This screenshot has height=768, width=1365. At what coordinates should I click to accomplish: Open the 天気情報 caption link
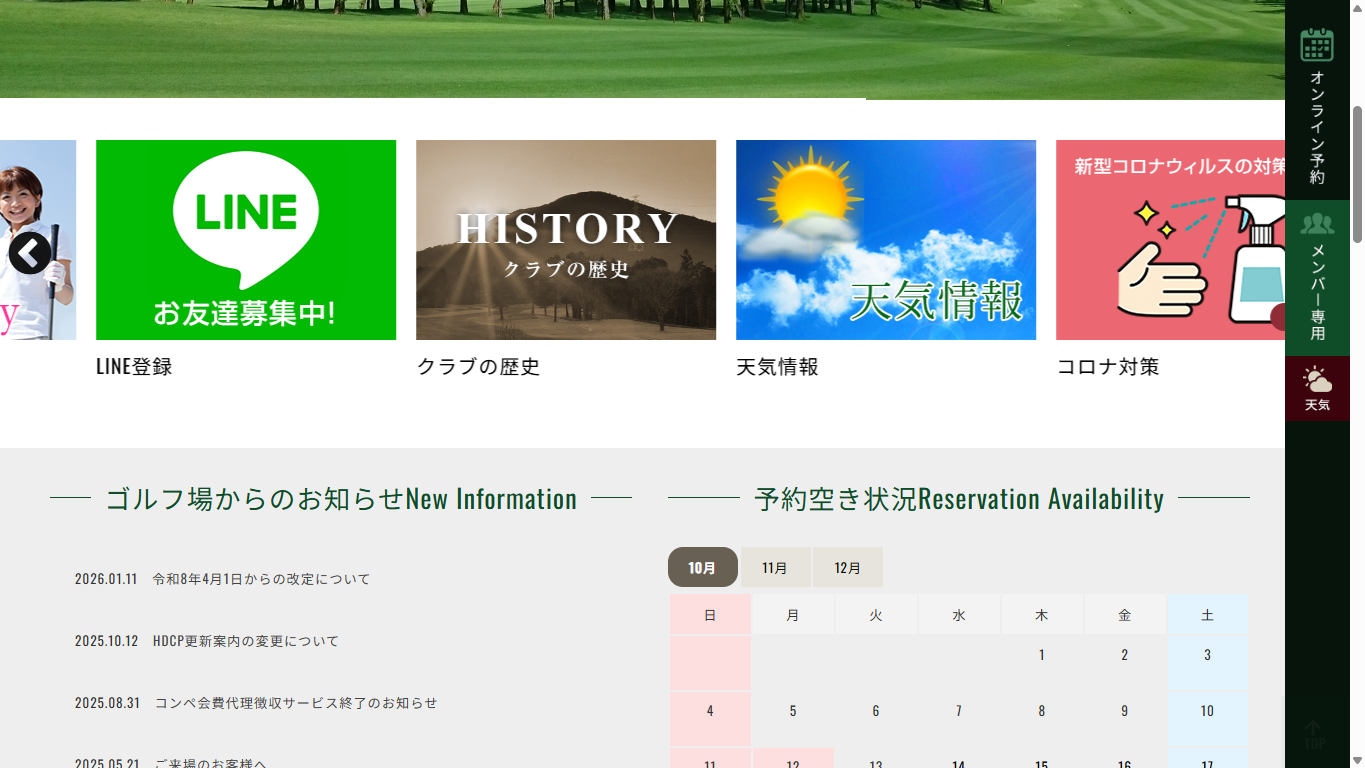point(777,367)
